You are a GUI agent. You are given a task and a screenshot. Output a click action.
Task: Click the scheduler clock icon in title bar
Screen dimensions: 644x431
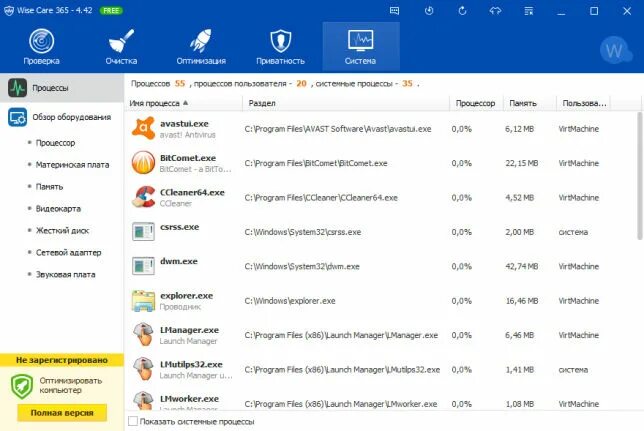coord(429,11)
